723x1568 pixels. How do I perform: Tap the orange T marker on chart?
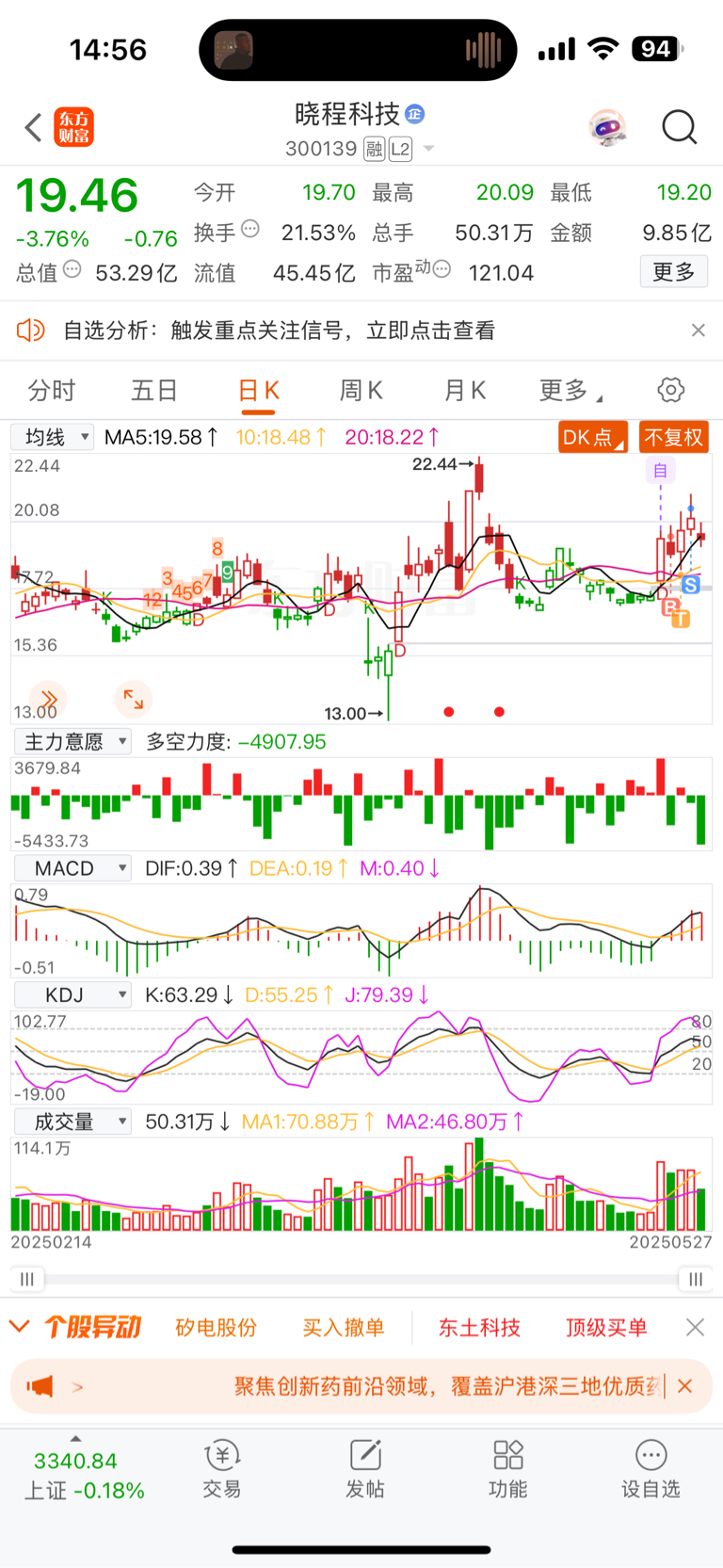pos(681,619)
